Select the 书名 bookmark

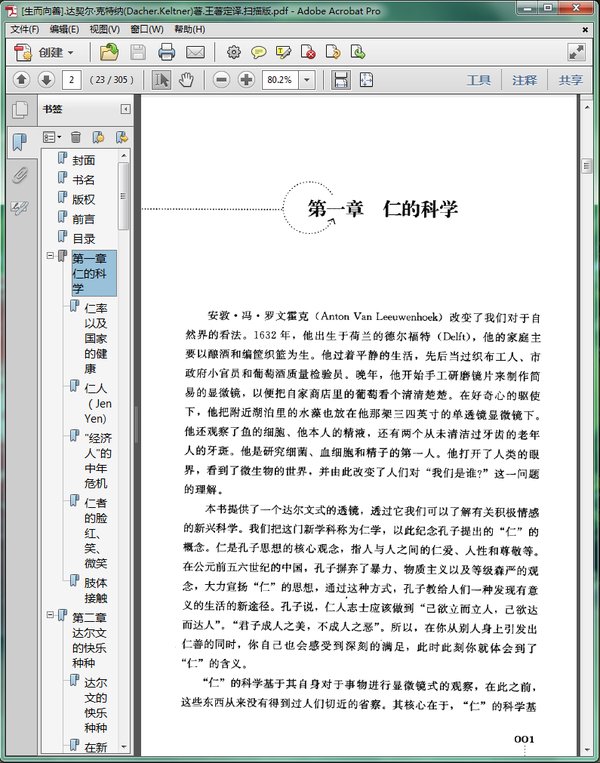[x=84, y=180]
